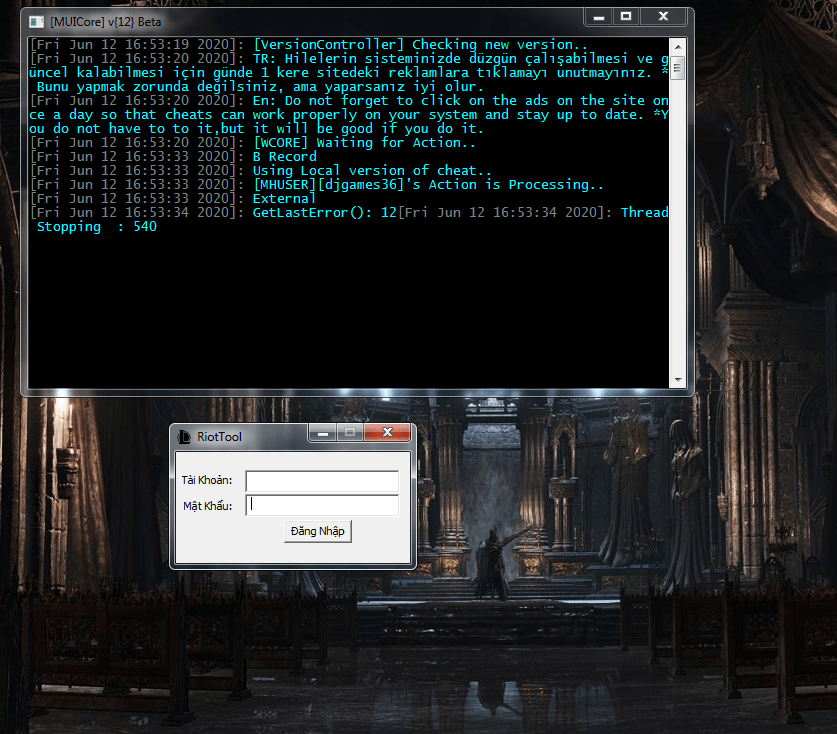Click the "Stopping : 540" console line
This screenshot has height=734, width=837.
(97, 226)
